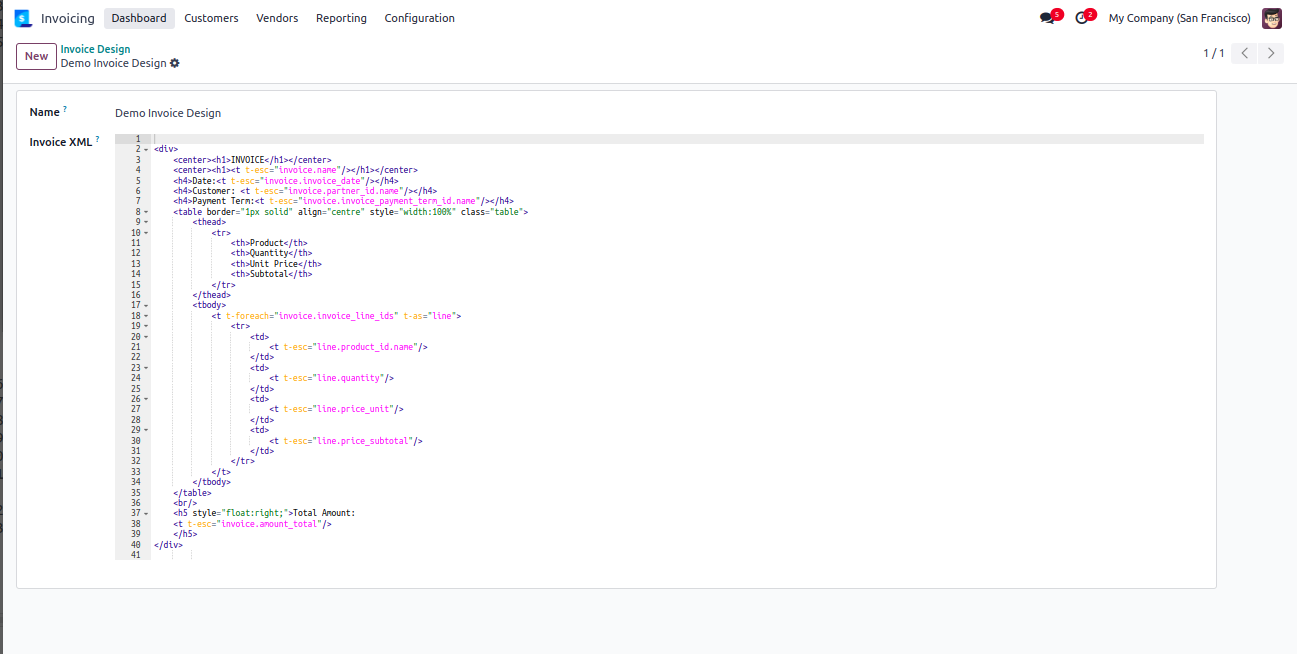The width and height of the screenshot is (1297, 654).
Task: Click the th Unit Price code line
Action: click(276, 264)
